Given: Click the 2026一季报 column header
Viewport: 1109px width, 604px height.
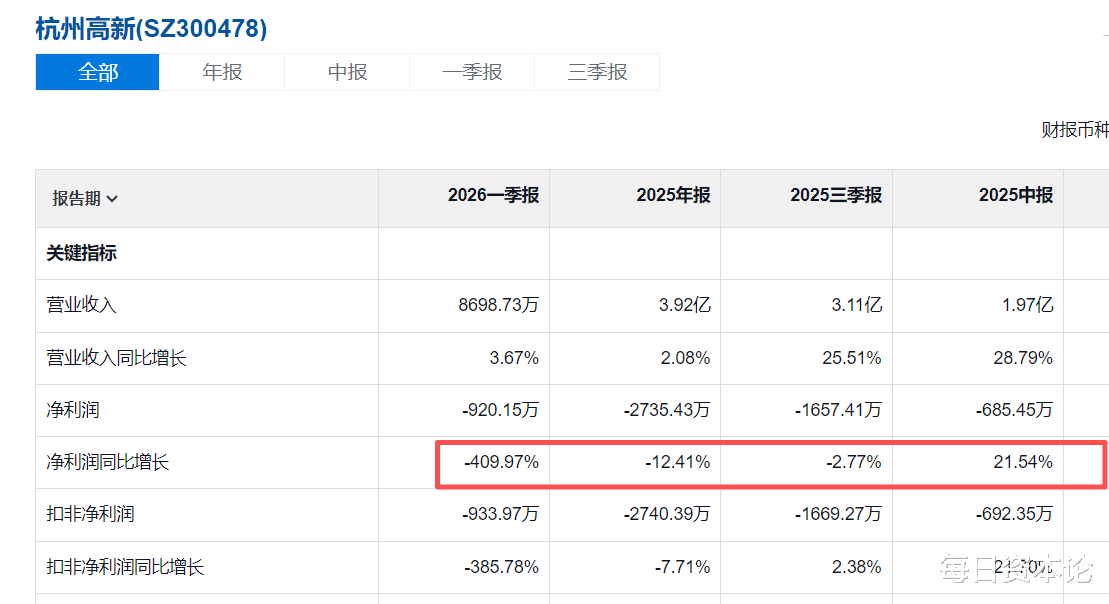Looking at the screenshot, I should (493, 195).
